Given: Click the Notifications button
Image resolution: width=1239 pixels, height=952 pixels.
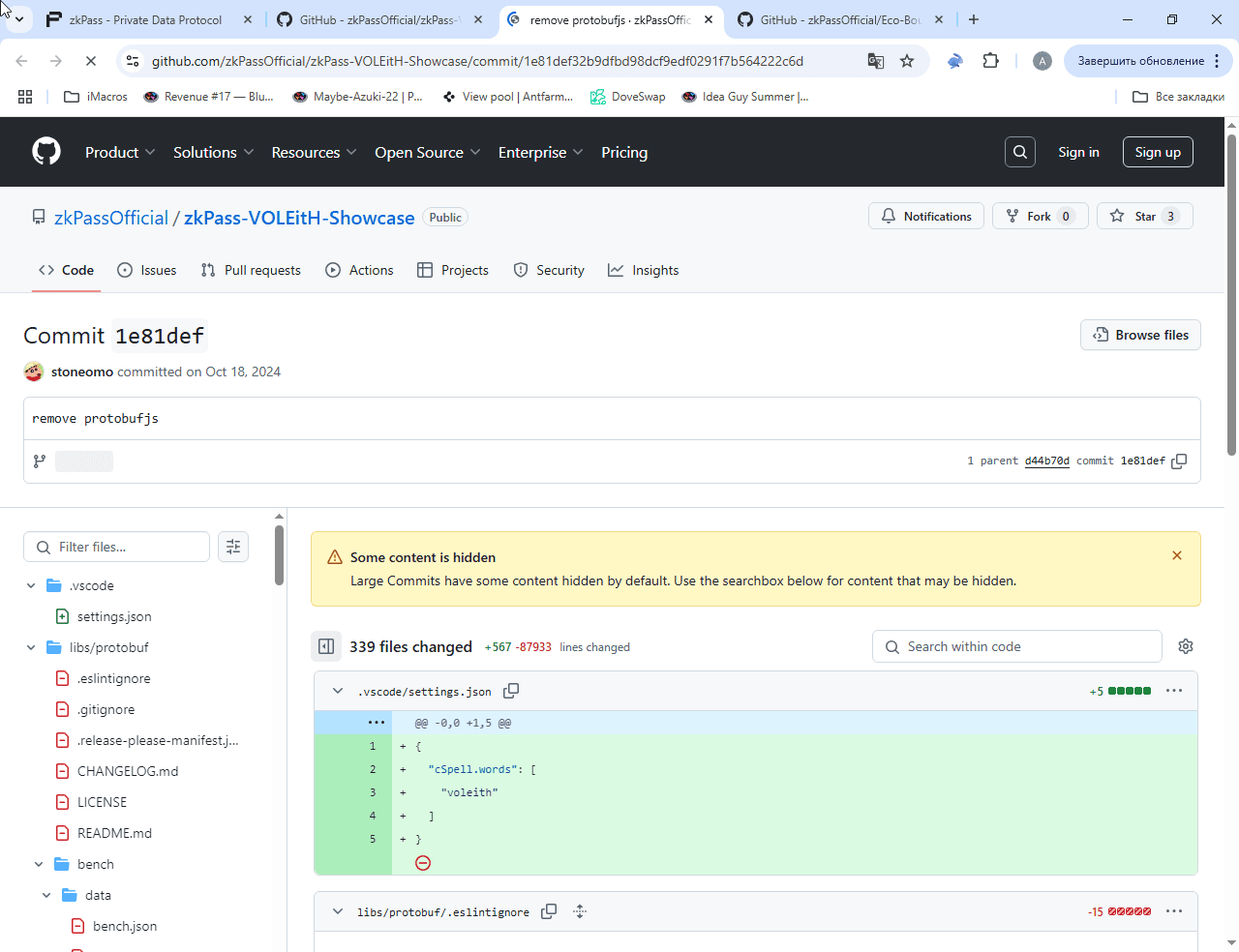Looking at the screenshot, I should click(x=926, y=217).
